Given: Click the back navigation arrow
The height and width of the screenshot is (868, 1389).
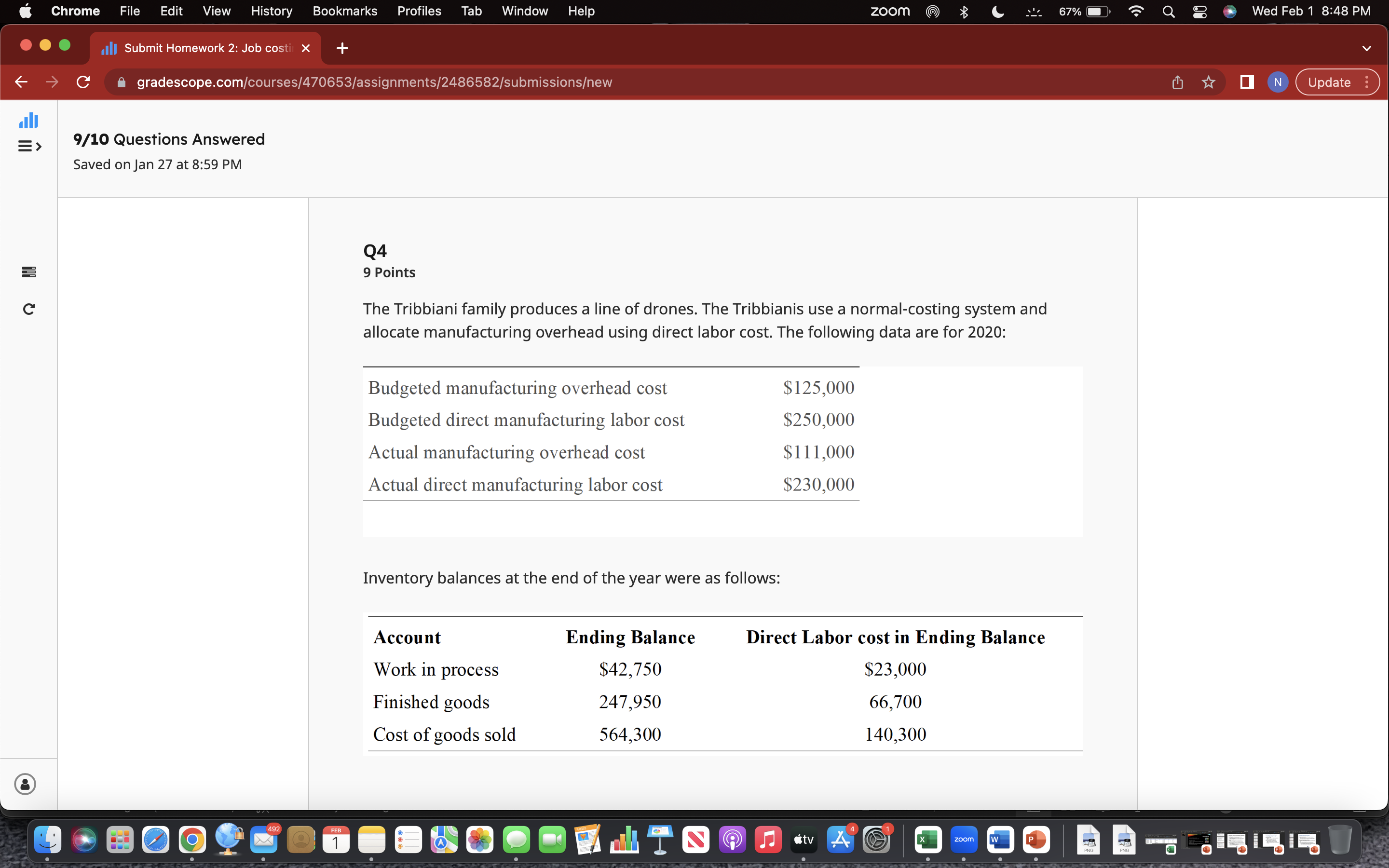Looking at the screenshot, I should pyautogui.click(x=21, y=82).
